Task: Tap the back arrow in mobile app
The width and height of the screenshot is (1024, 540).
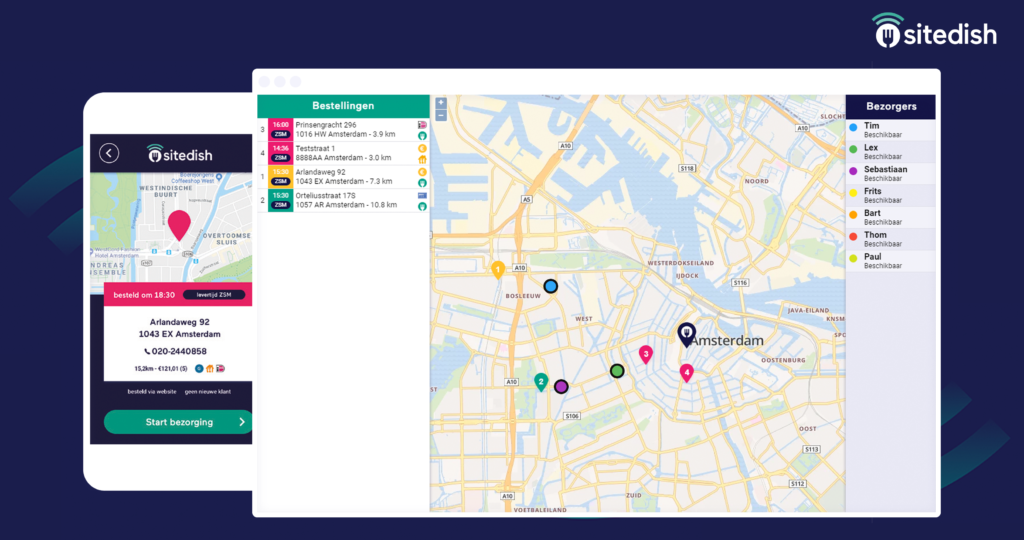Action: click(x=109, y=153)
